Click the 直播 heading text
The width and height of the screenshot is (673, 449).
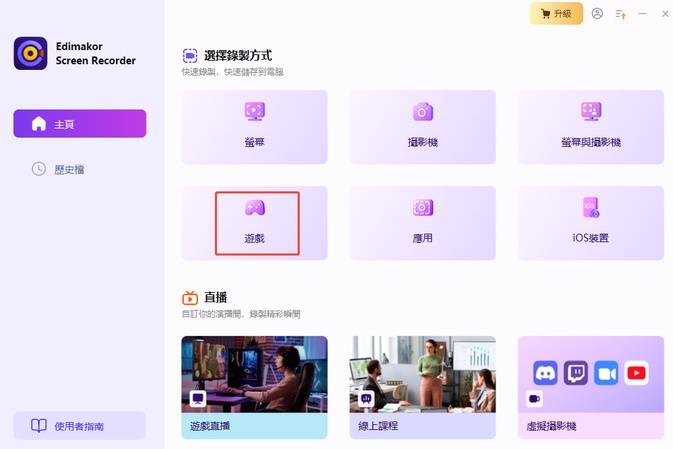click(215, 297)
